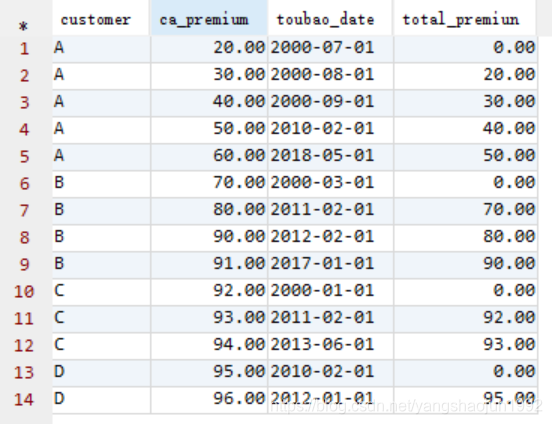Select row number 4

[26, 130]
